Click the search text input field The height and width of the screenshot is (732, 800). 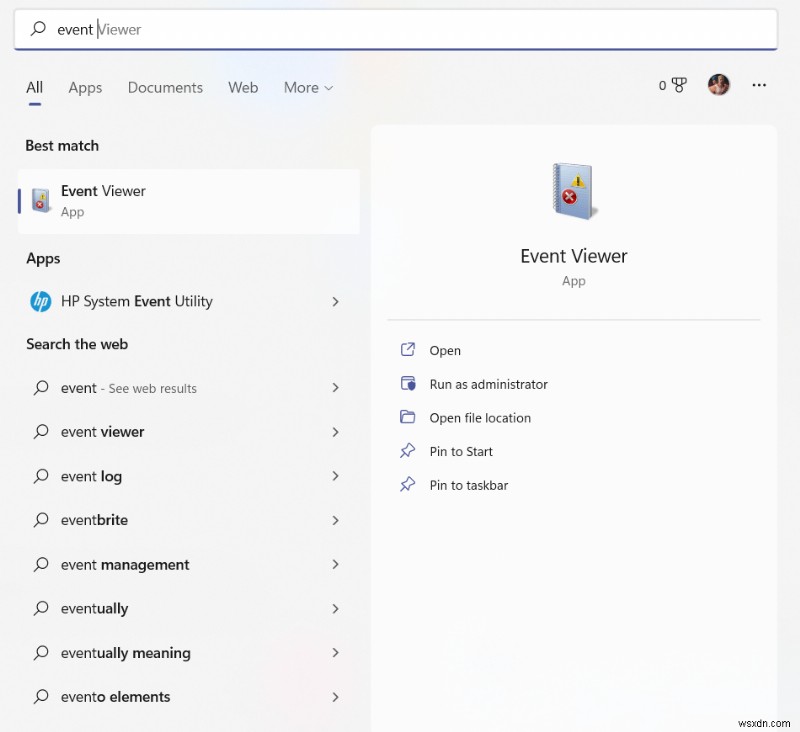pyautogui.click(x=395, y=29)
